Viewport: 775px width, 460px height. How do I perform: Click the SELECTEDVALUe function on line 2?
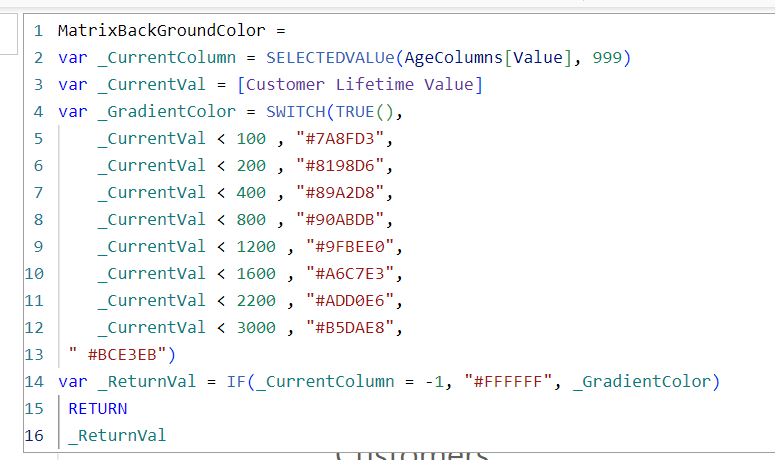[x=330, y=58]
